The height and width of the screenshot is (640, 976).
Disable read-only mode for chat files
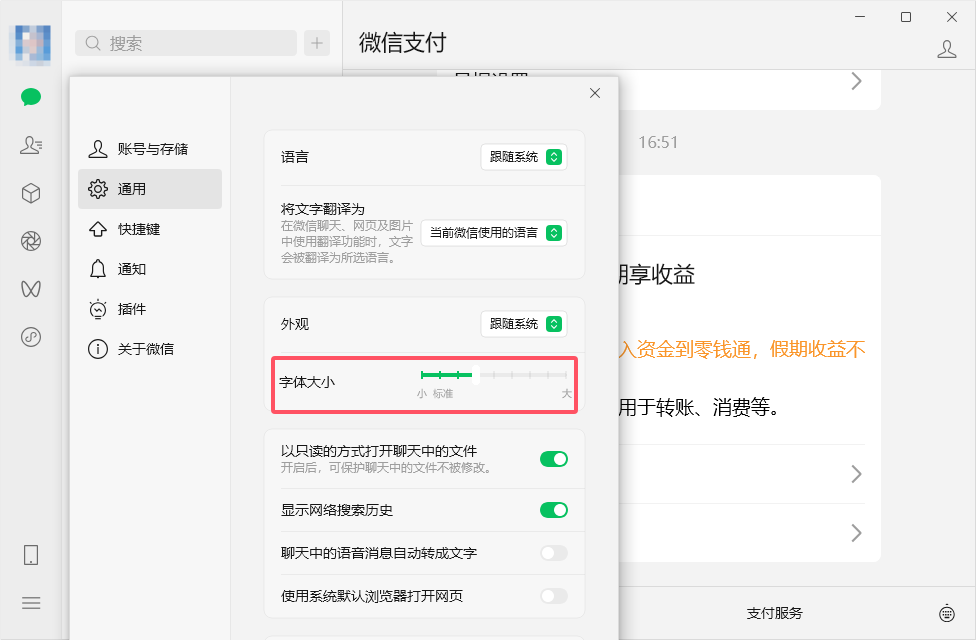(553, 458)
